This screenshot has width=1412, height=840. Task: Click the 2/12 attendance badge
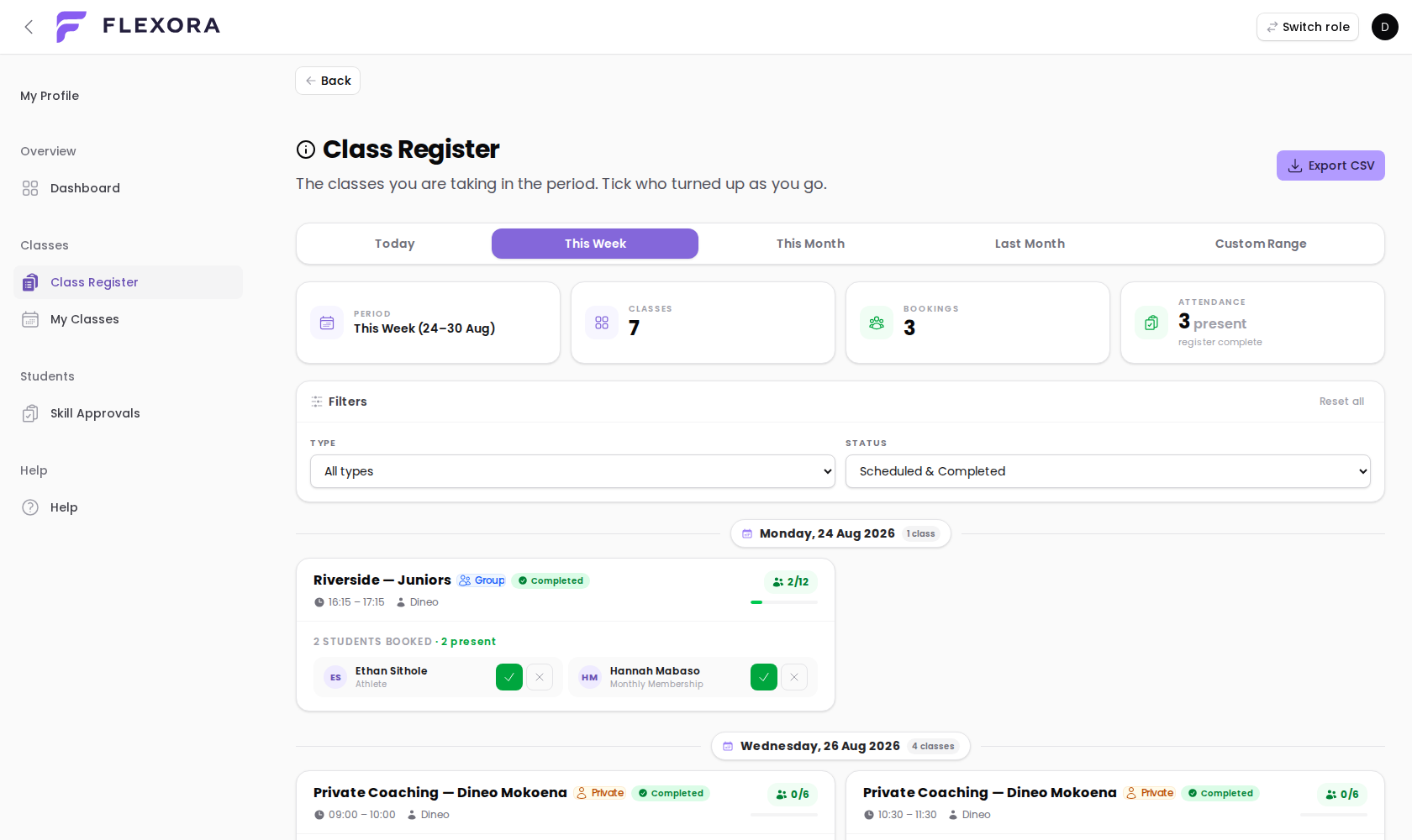tap(791, 582)
